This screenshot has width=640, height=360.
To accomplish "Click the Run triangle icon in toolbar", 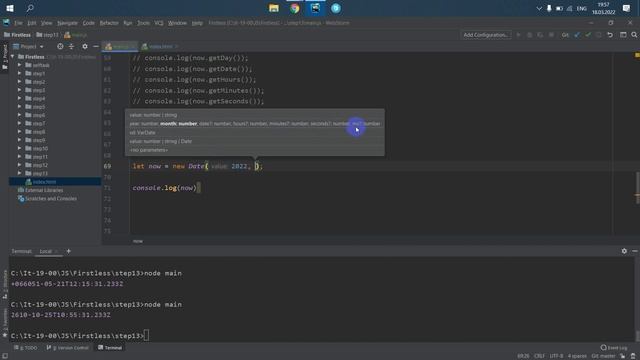I will [x=518, y=35].
